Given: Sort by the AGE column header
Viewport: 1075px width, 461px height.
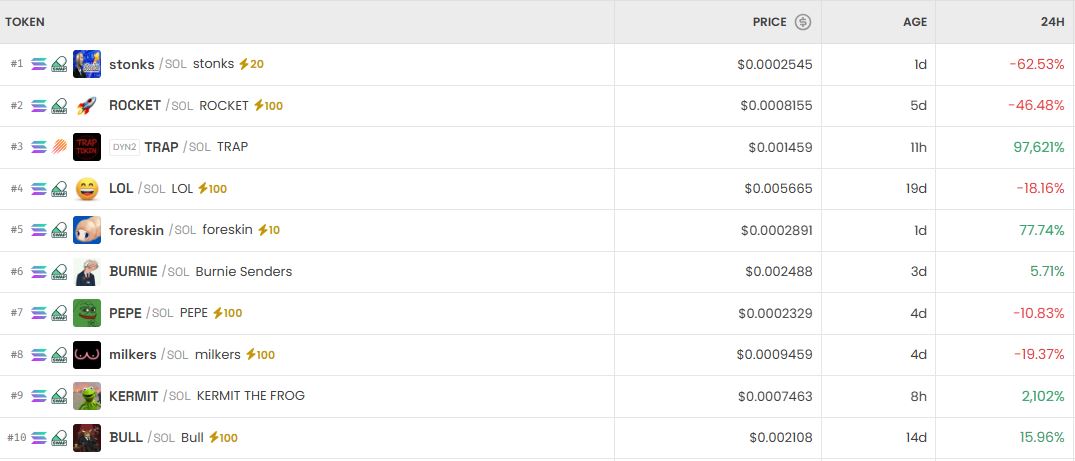Looking at the screenshot, I should 914,22.
